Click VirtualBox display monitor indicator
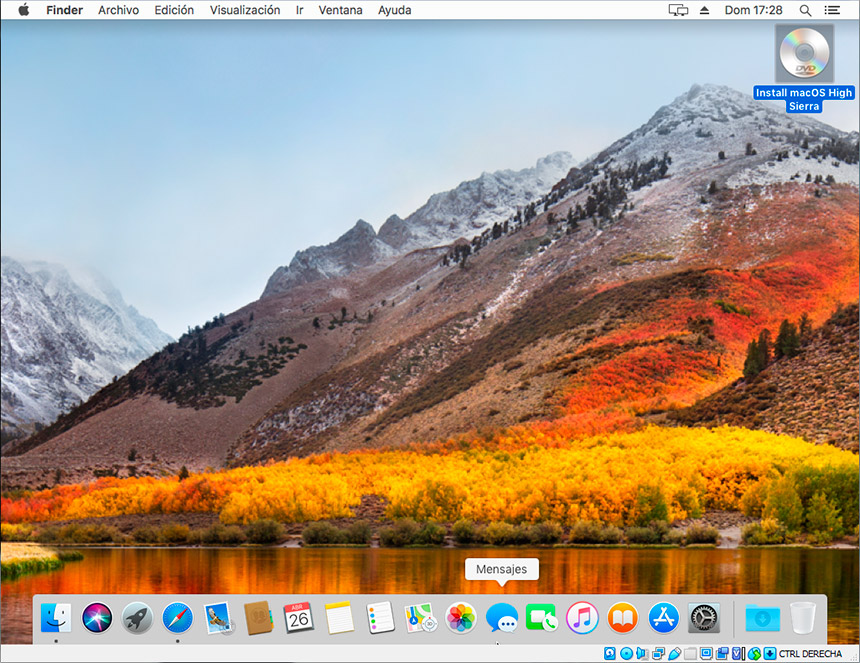Screen dimensions: 860x663 pyautogui.click(x=706, y=653)
